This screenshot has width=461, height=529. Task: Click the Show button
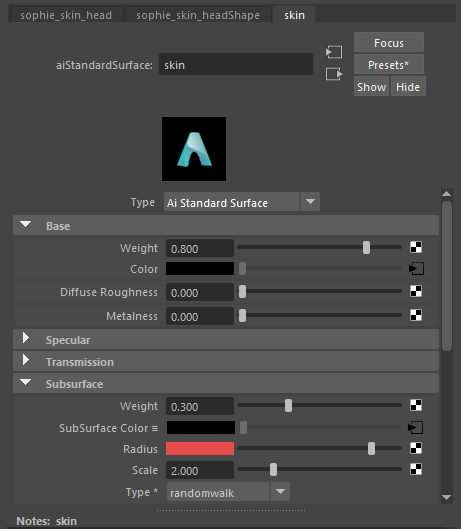pyautogui.click(x=372, y=86)
